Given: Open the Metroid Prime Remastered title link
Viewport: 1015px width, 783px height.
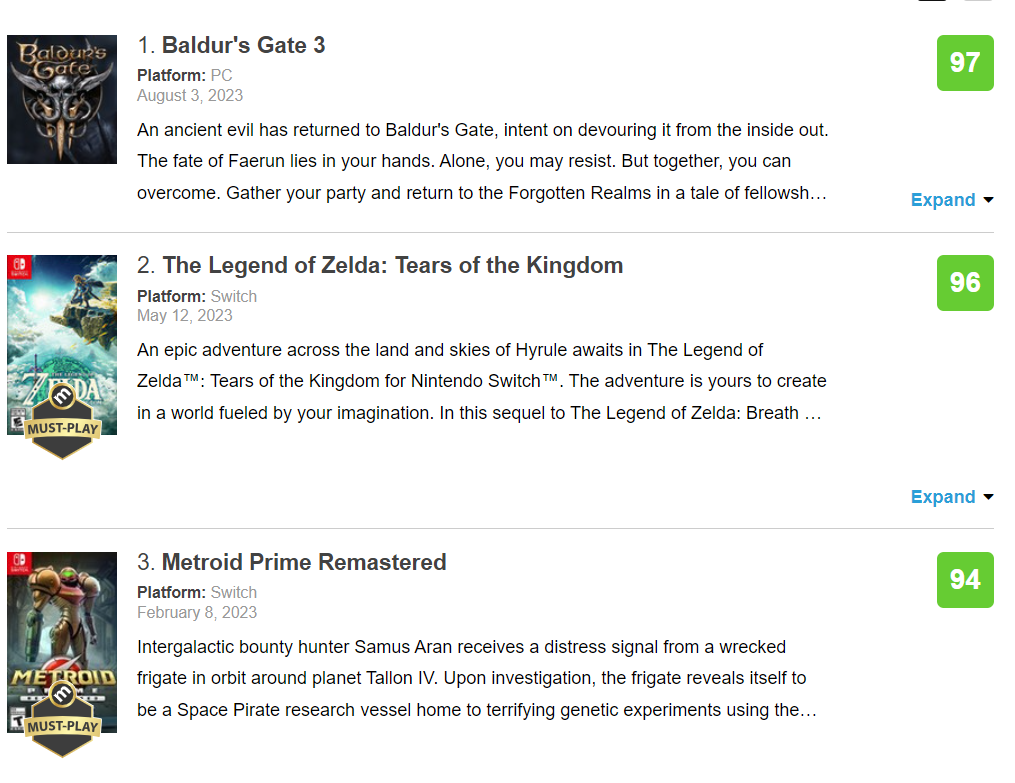Looking at the screenshot, I should pos(304,563).
